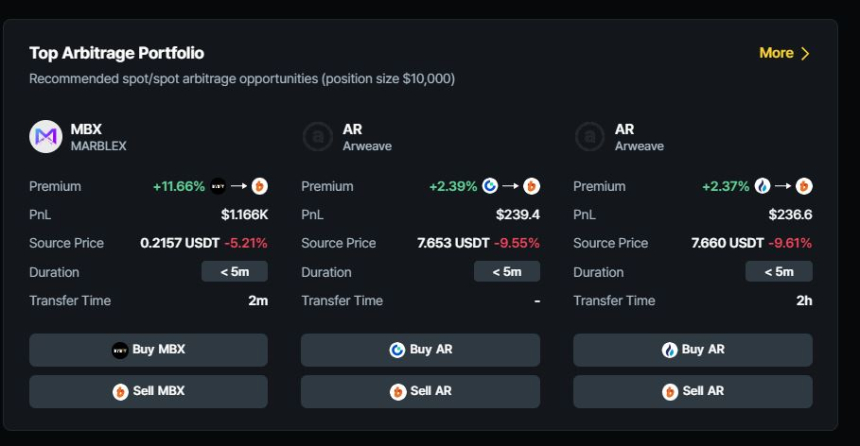The image size is (860, 446).
Task: Click destination exchange icon beside +2.39% premium
Action: pyautogui.click(x=532, y=186)
